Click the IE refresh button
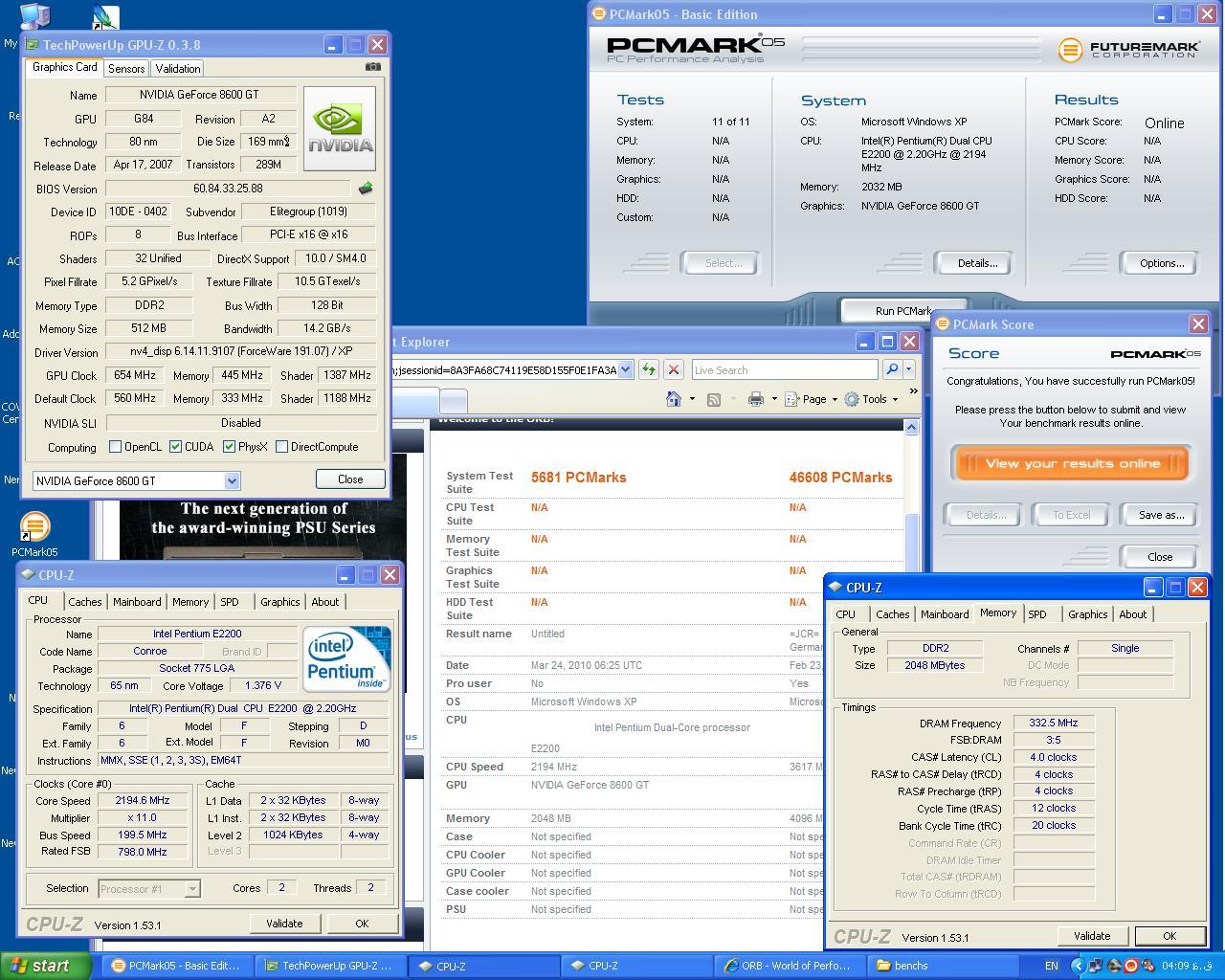 (649, 369)
